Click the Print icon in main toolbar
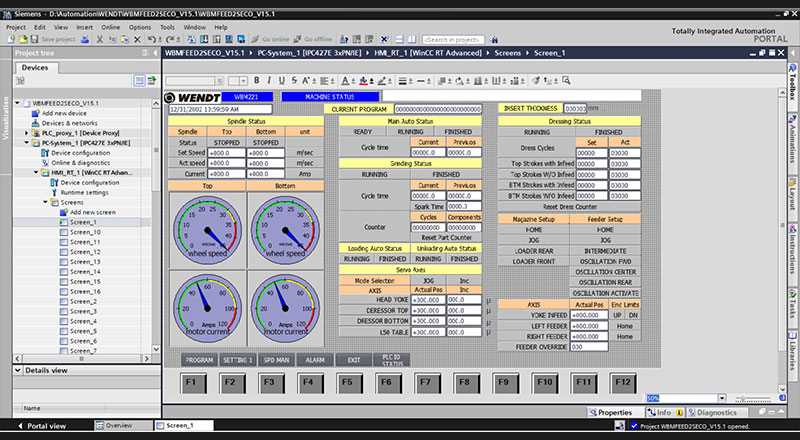This screenshot has height=440, width=800. point(85,39)
